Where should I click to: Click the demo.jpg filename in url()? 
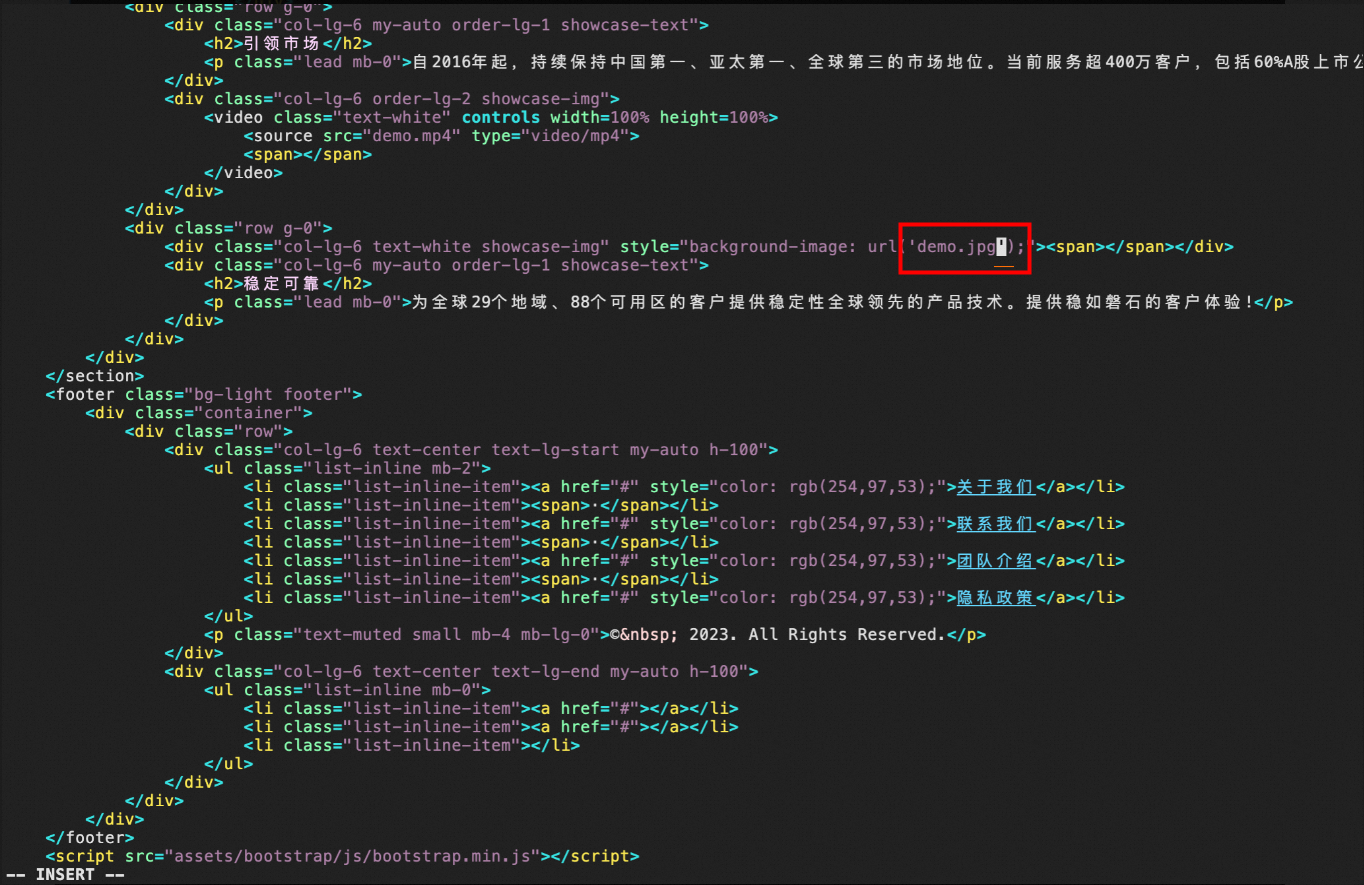tap(956, 247)
